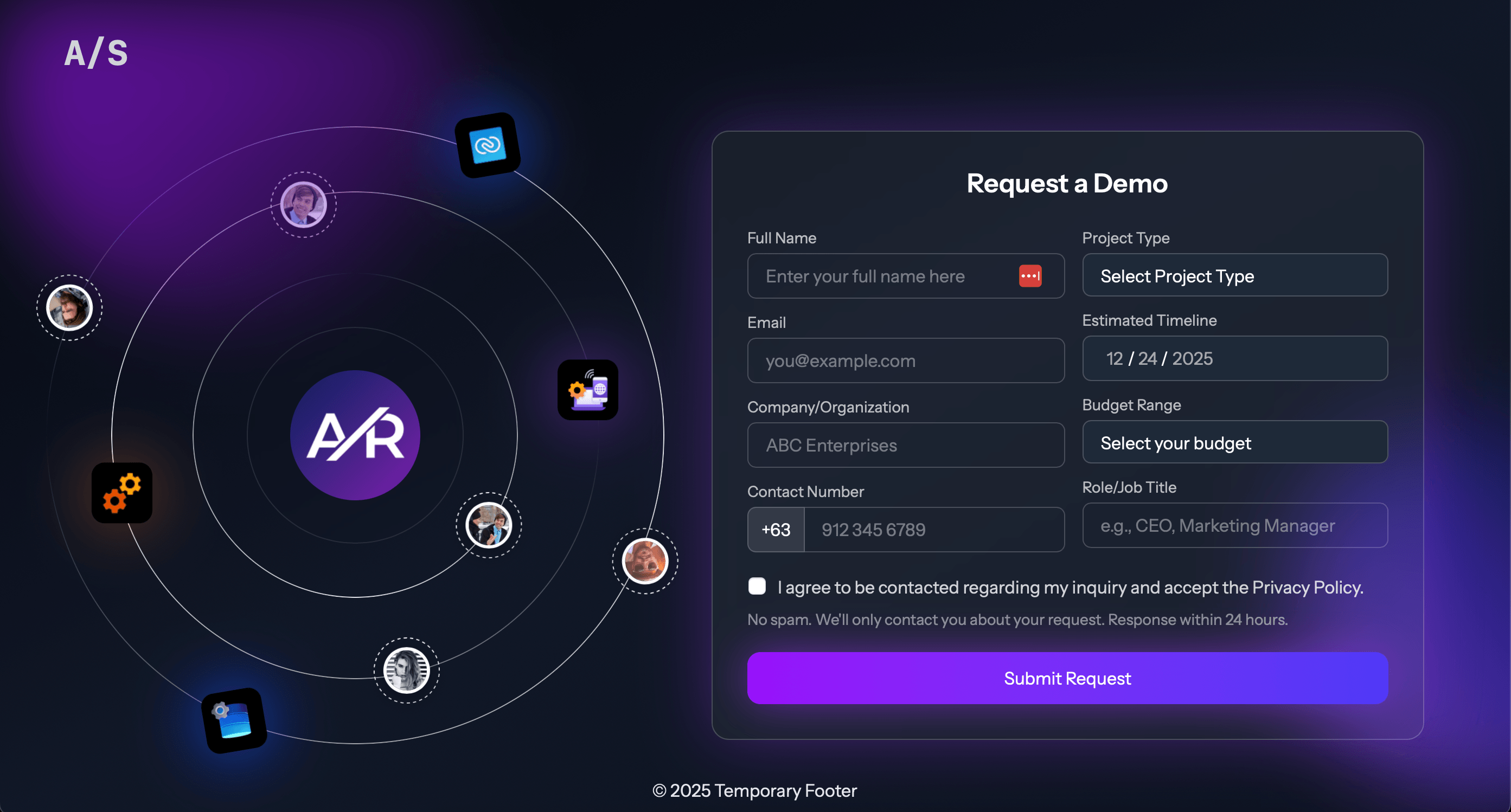Select the blue chain-link app icon
The width and height of the screenshot is (1511, 812).
click(488, 145)
